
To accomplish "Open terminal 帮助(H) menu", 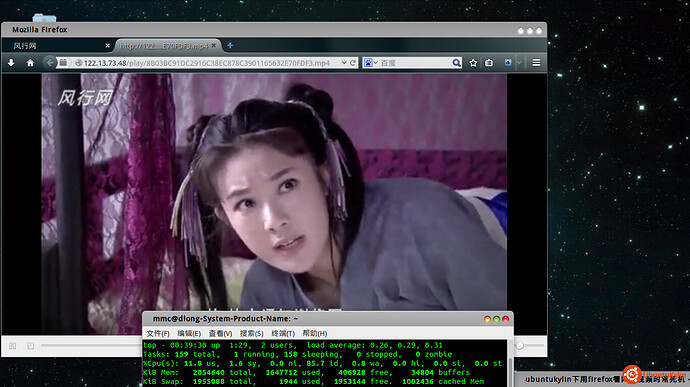I will [315, 333].
